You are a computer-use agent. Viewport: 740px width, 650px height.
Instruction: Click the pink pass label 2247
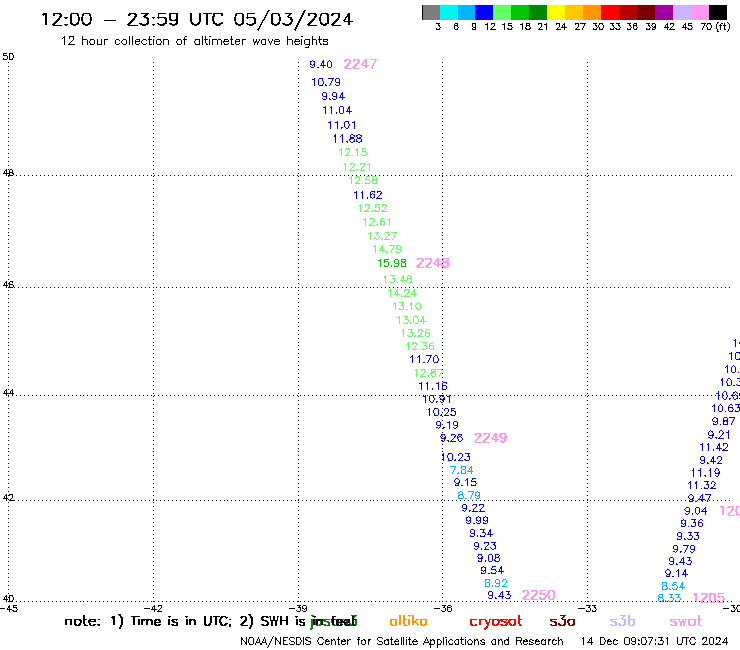360,64
